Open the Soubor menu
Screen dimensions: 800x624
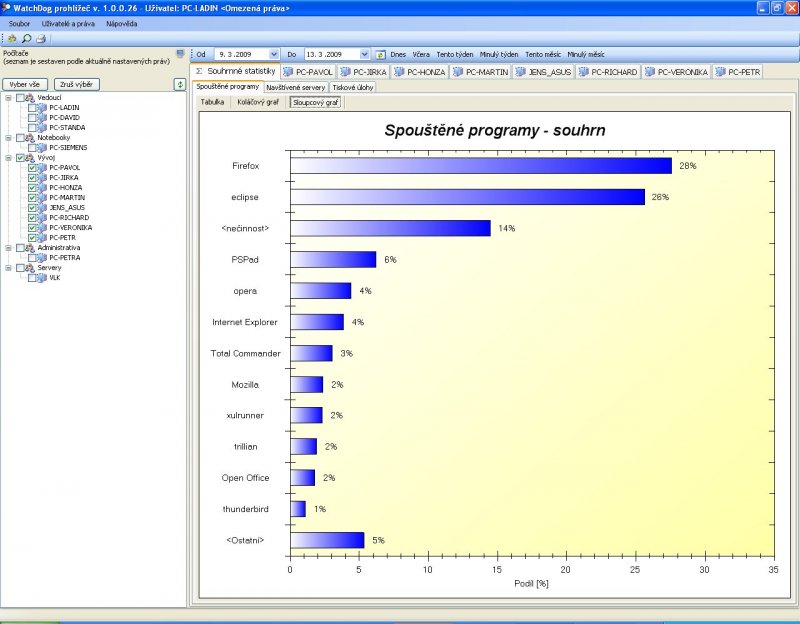[x=19, y=23]
